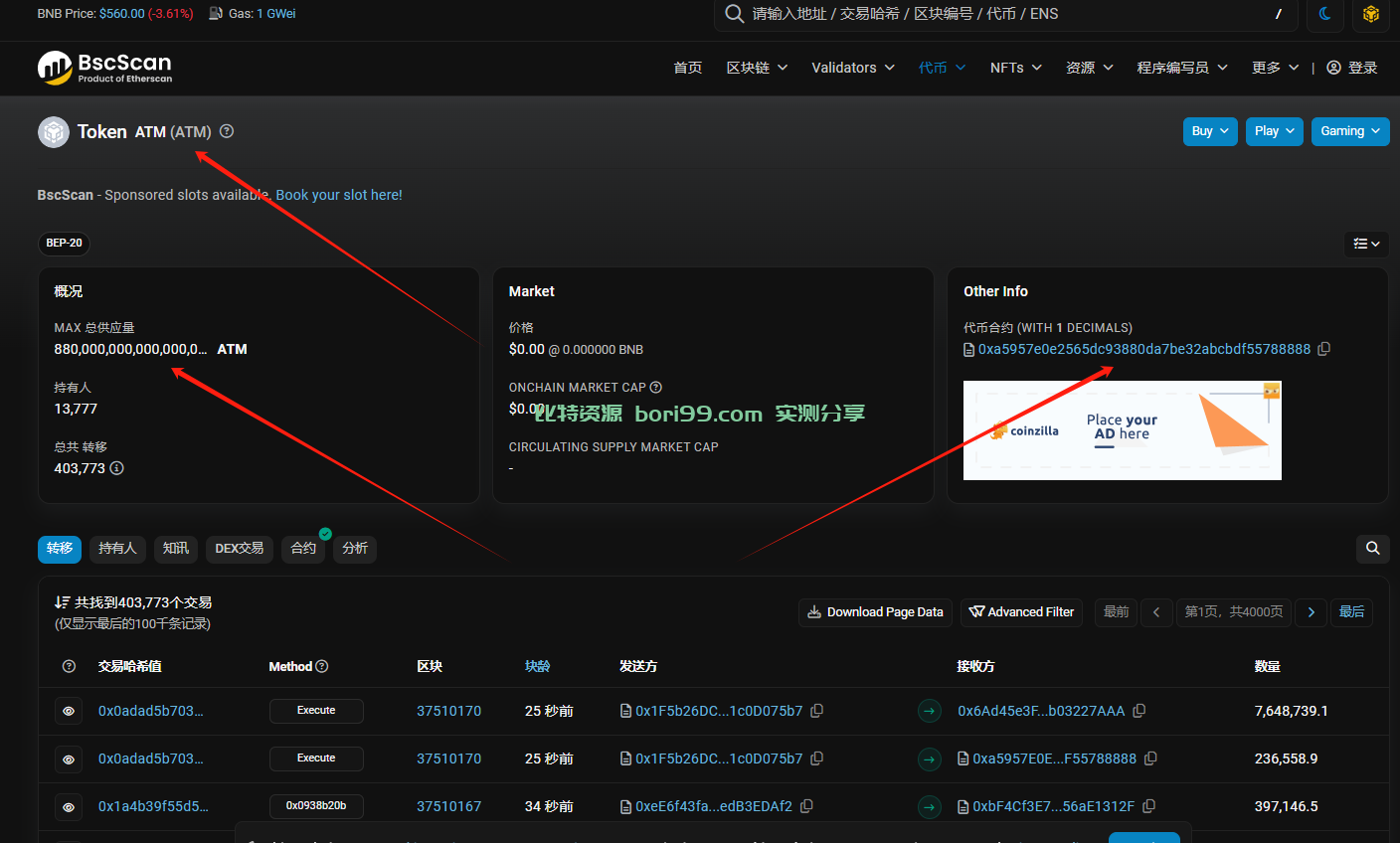Jump to 最后 last page
The height and width of the screenshot is (843, 1400).
point(1352,612)
